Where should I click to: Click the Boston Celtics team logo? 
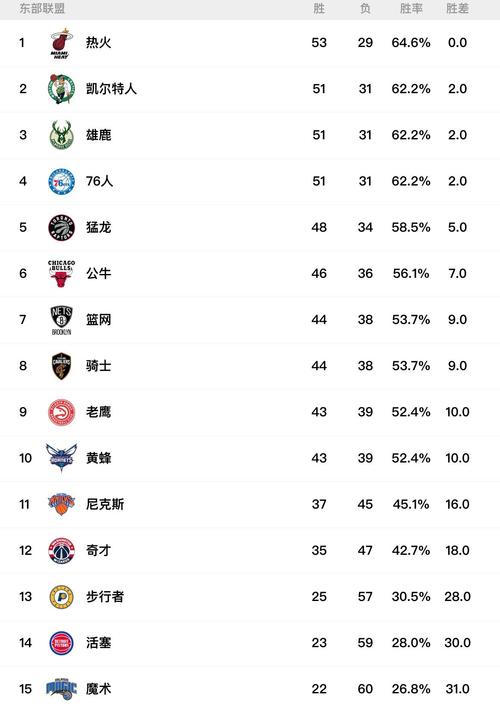point(61,89)
